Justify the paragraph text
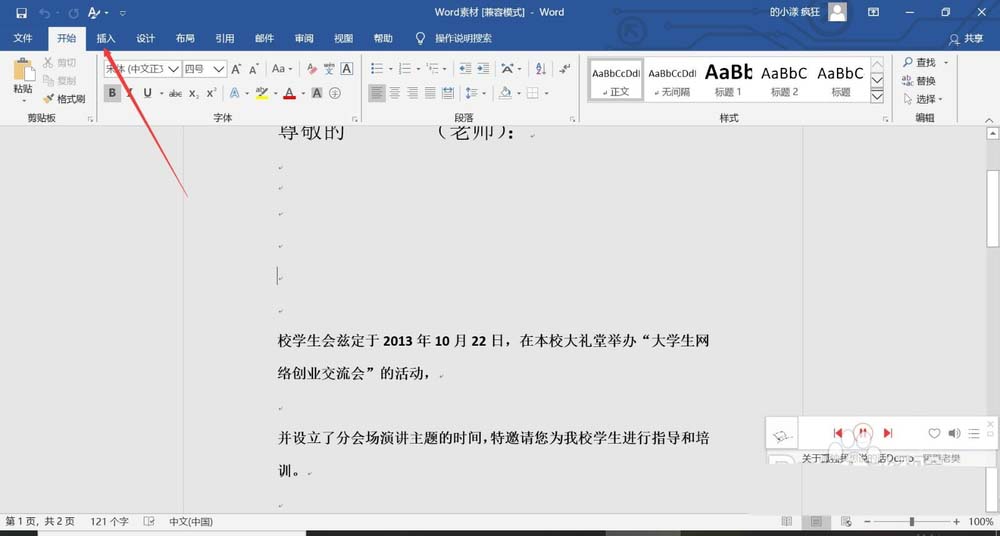The height and width of the screenshot is (536, 1000). tap(430, 93)
